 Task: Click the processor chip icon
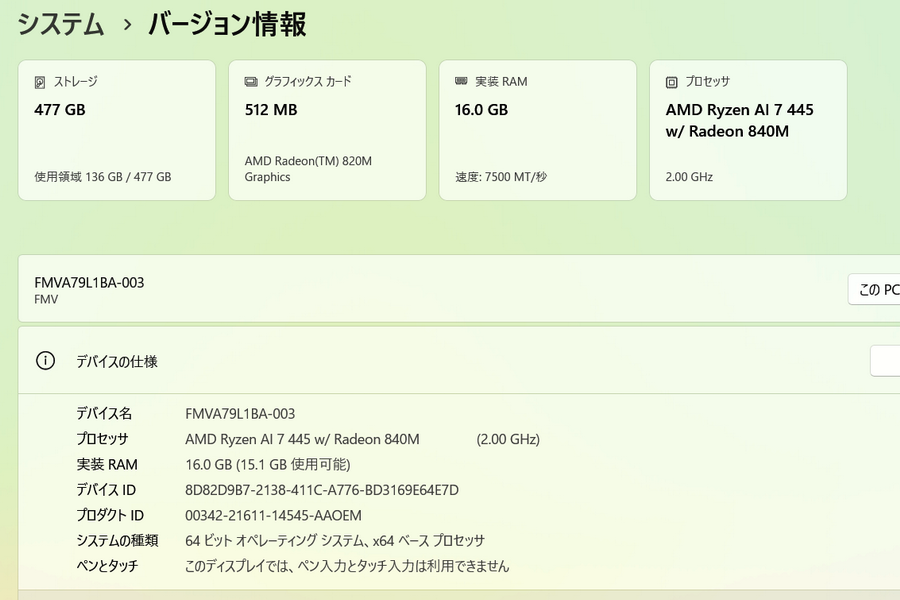(x=671, y=82)
